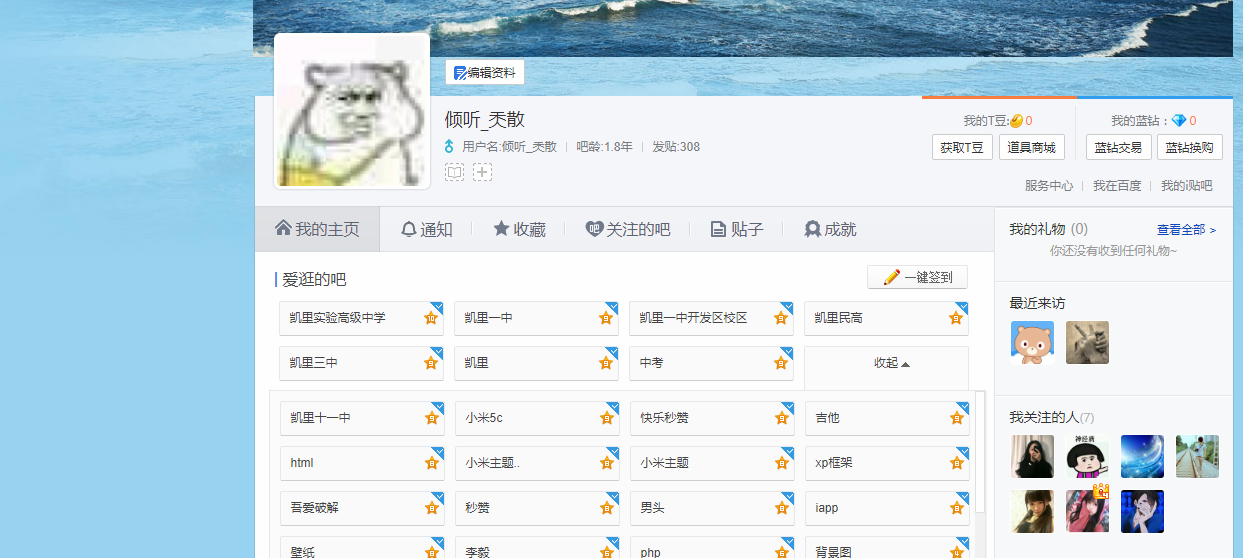
Task: Click the 获取T豆 button
Action: 962,147
